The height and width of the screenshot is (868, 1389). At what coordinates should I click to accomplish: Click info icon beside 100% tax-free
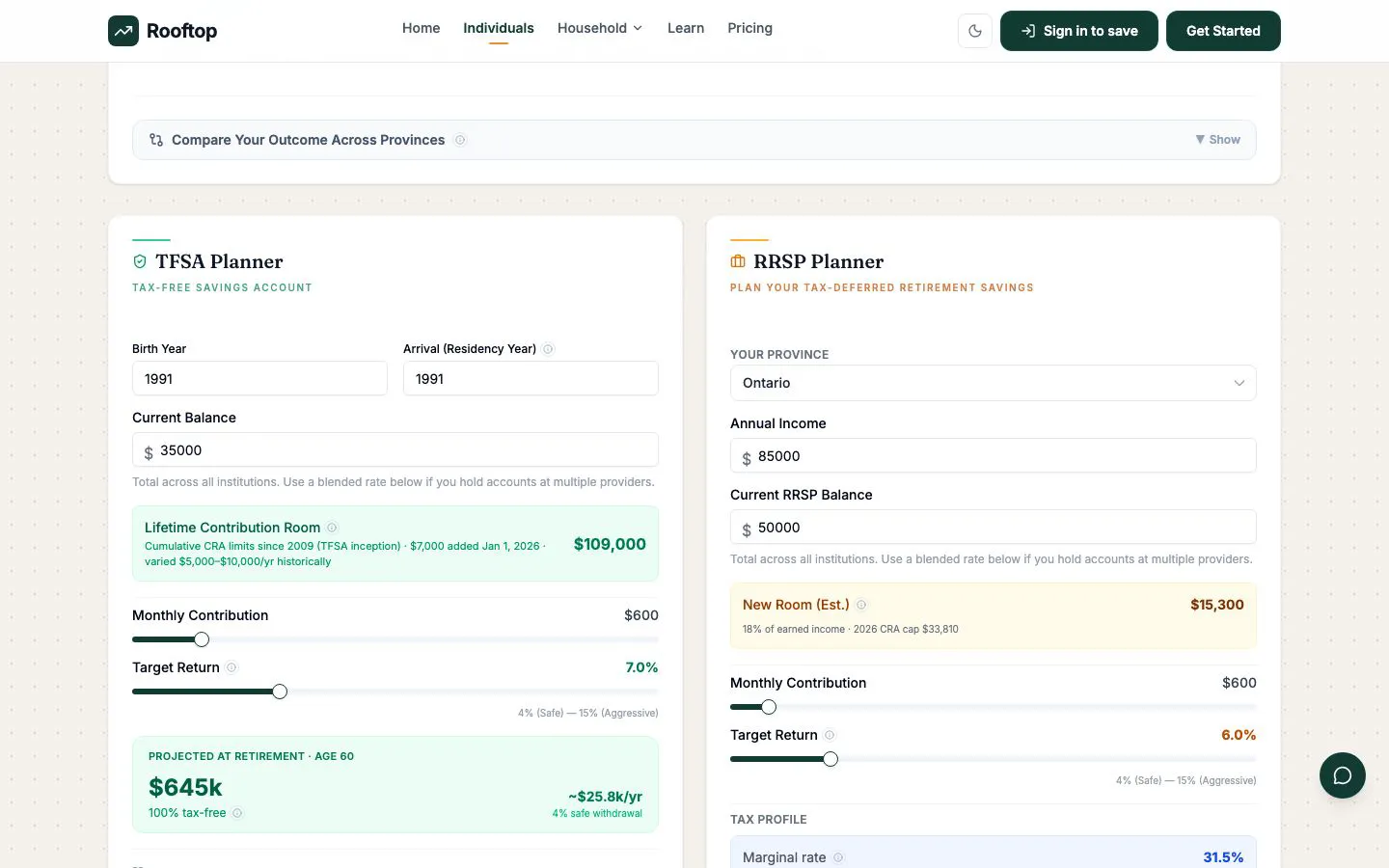click(x=237, y=813)
